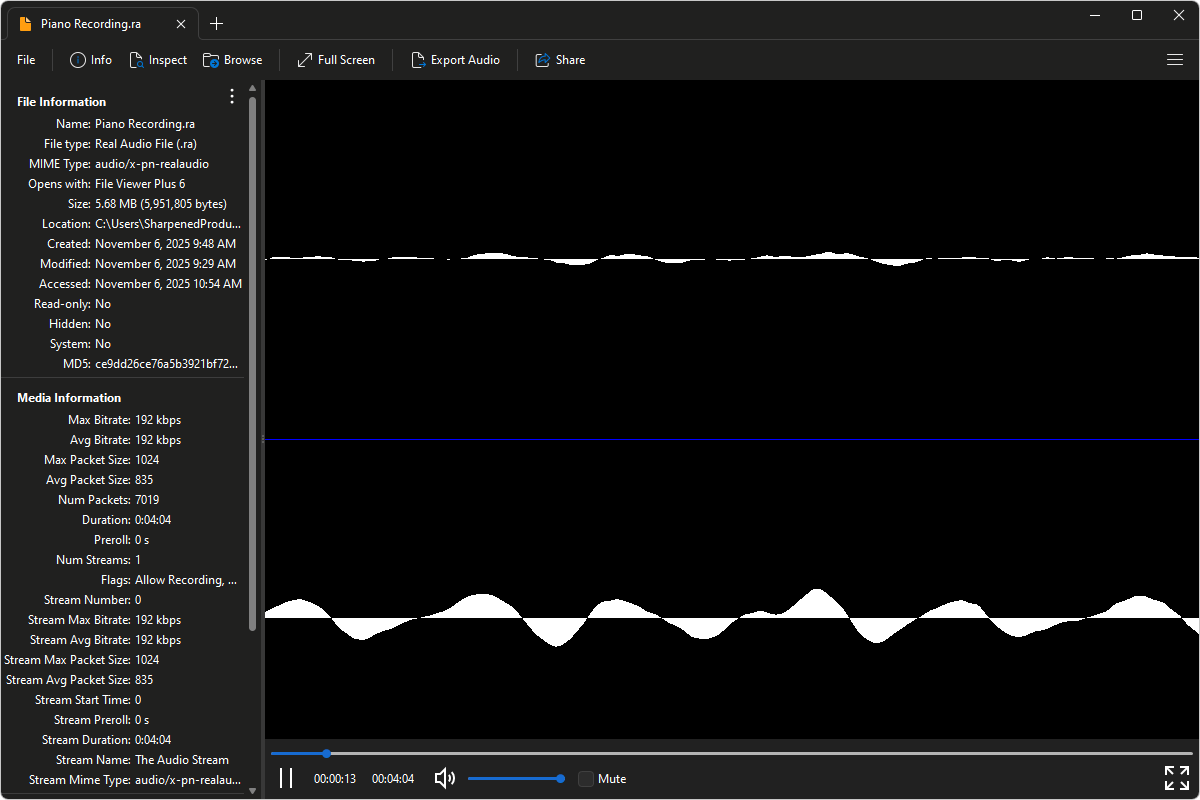Open the File menu

pos(26,60)
